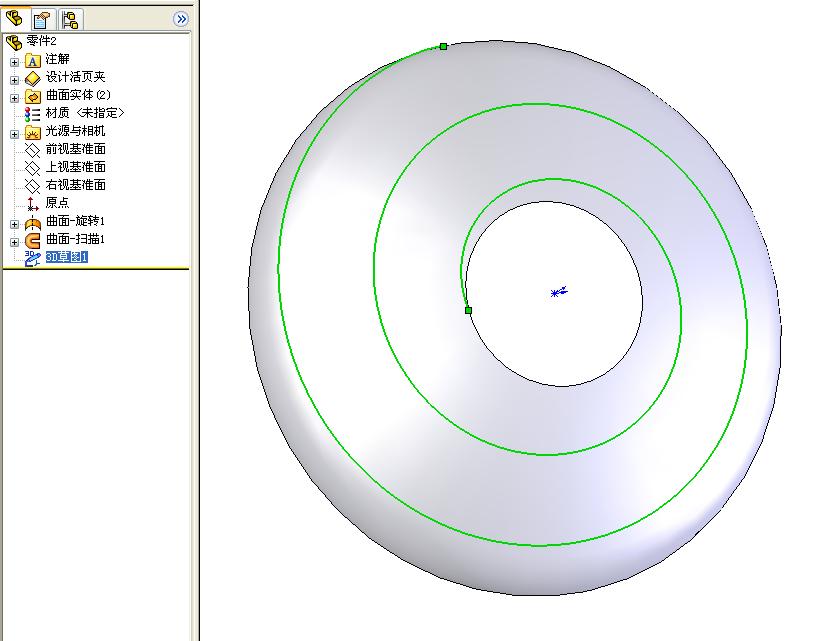Click the 3D草图1 sketch icon
The width and height of the screenshot is (827, 641).
pyautogui.click(x=33, y=259)
